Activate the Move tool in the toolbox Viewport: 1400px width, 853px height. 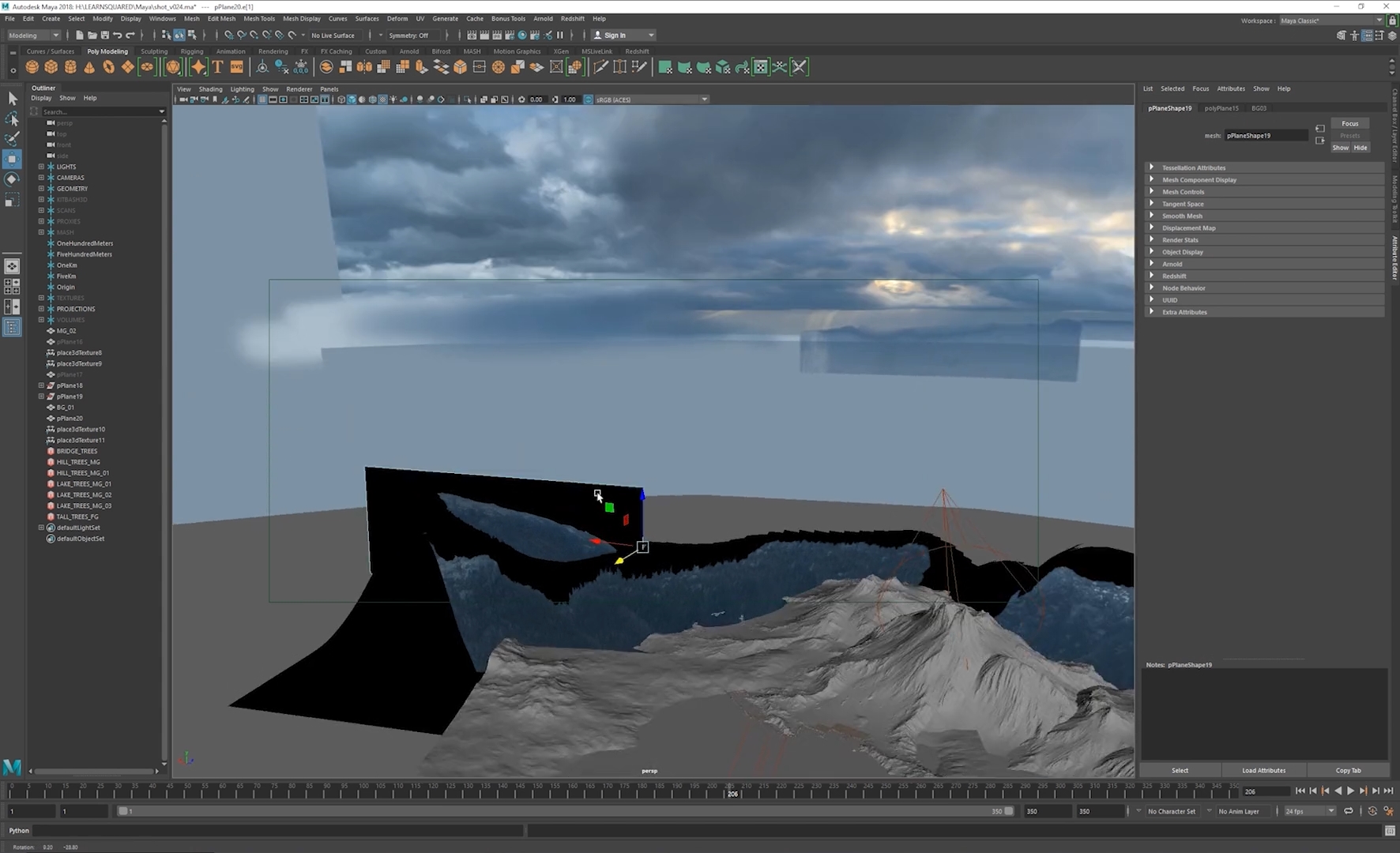(12, 159)
